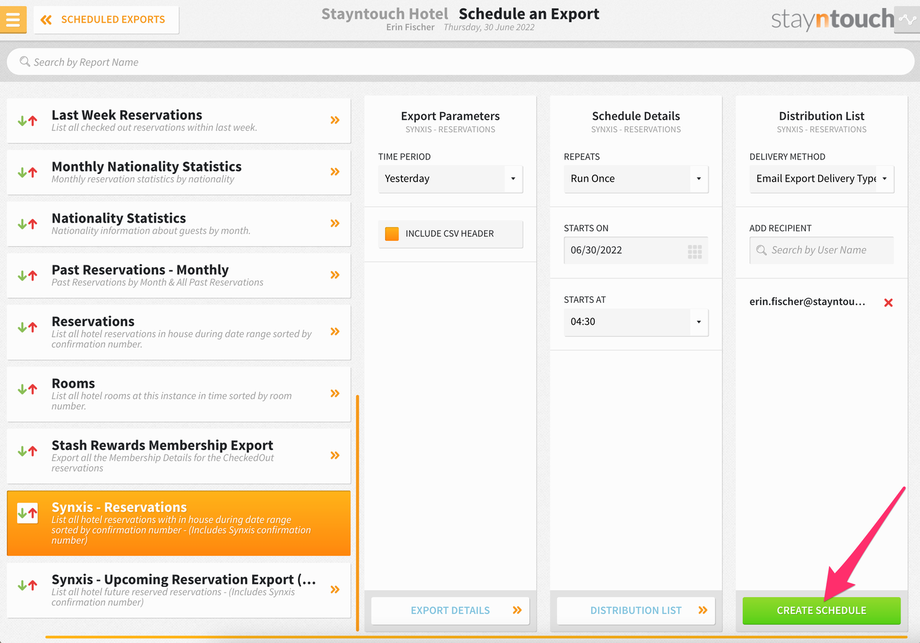Select the Rooms export
The width and height of the screenshot is (920, 643).
tap(178, 394)
